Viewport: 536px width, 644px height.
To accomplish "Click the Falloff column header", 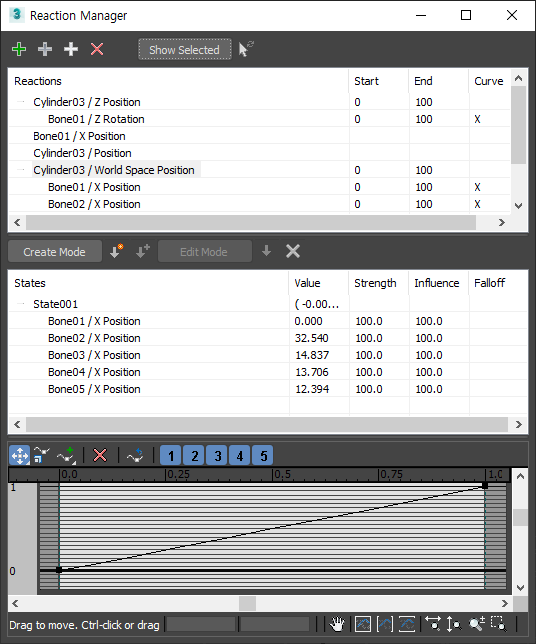I will pyautogui.click(x=497, y=283).
